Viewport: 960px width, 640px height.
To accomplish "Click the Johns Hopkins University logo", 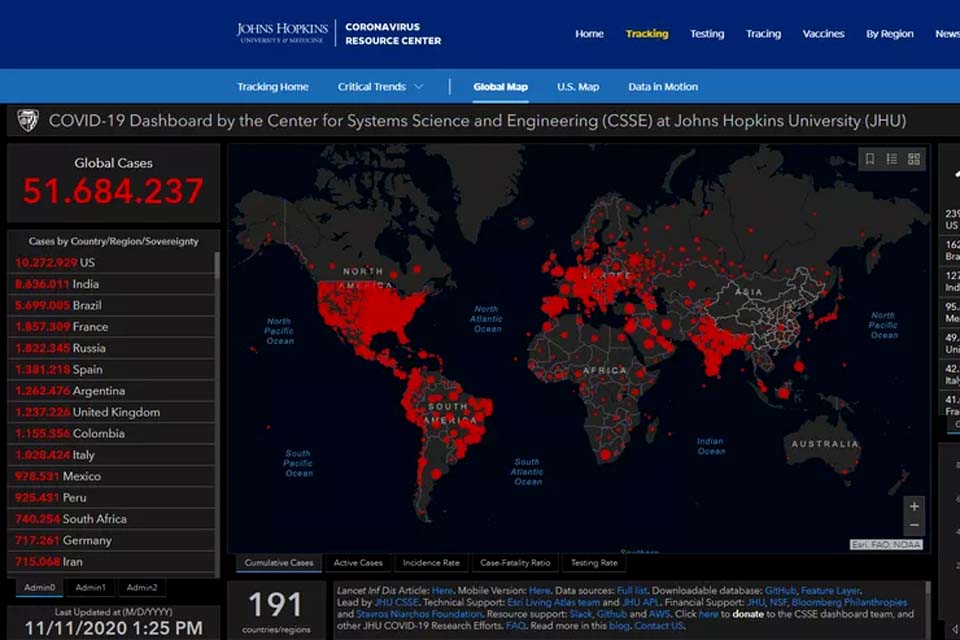I will pos(282,33).
